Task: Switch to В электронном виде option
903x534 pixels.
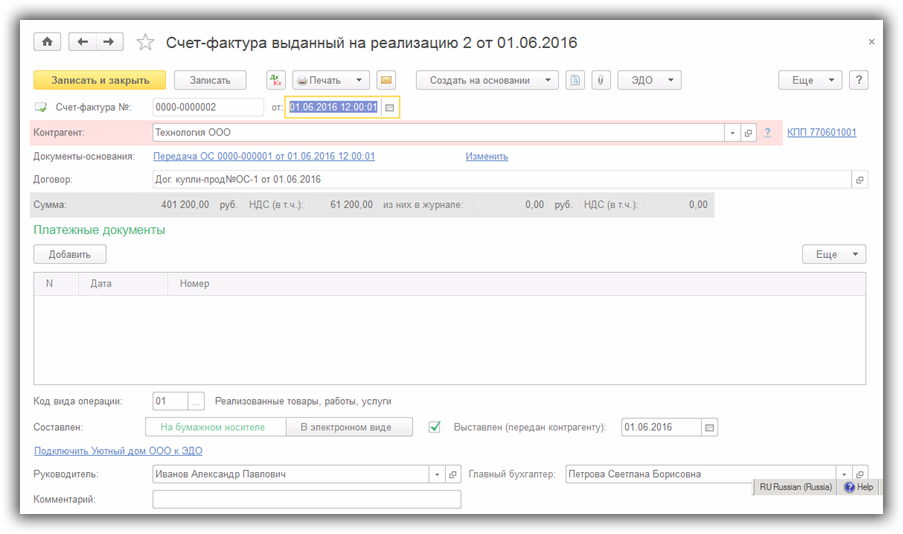Action: pyautogui.click(x=346, y=427)
